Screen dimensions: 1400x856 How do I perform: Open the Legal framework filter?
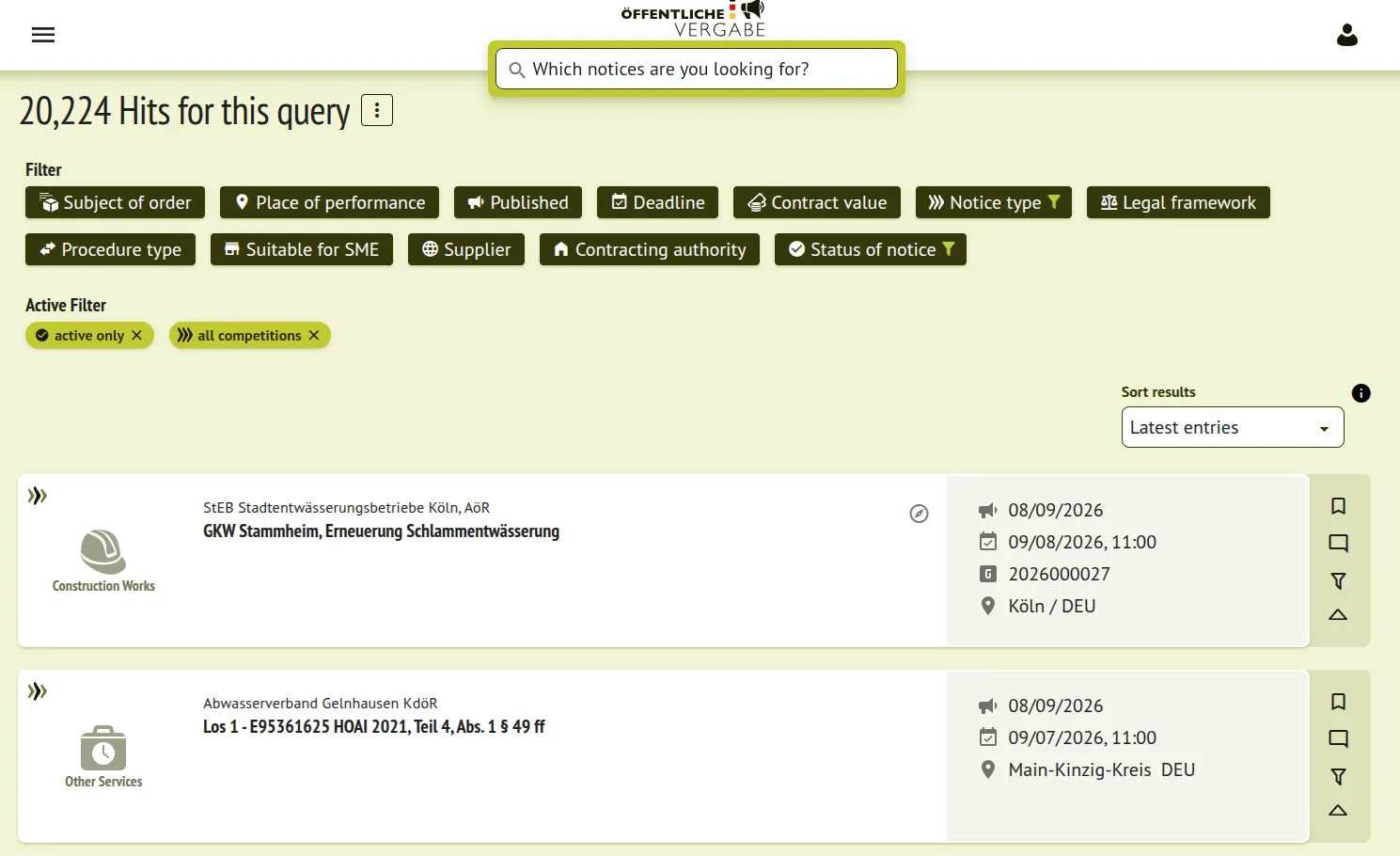click(x=1178, y=202)
